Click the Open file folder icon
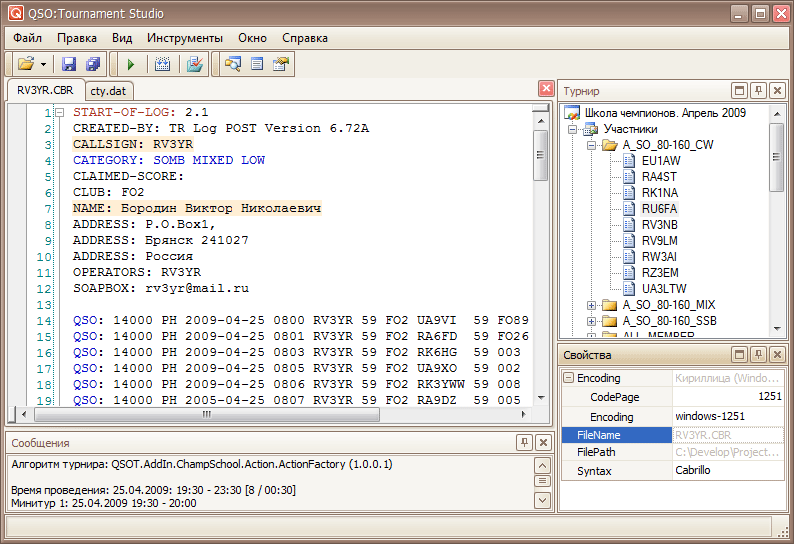 [25, 64]
